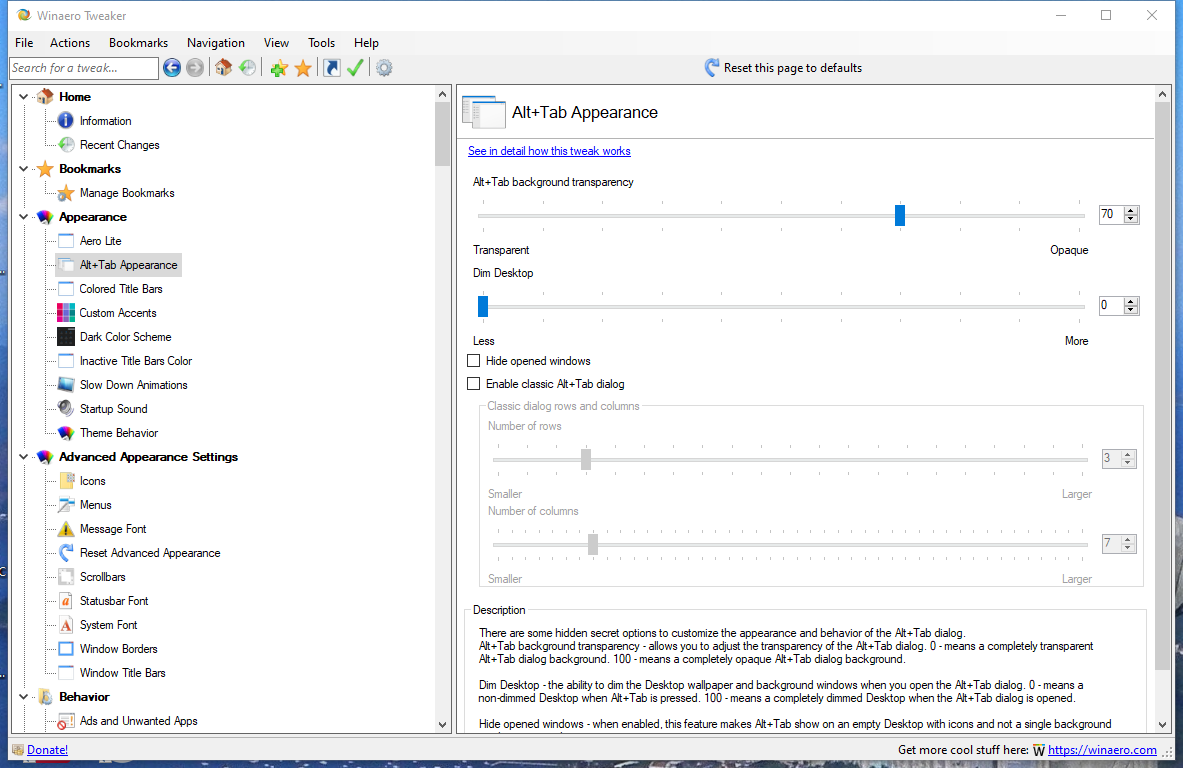This screenshot has width=1183, height=768.
Task: Collapse the Home tree node
Action: (23, 97)
